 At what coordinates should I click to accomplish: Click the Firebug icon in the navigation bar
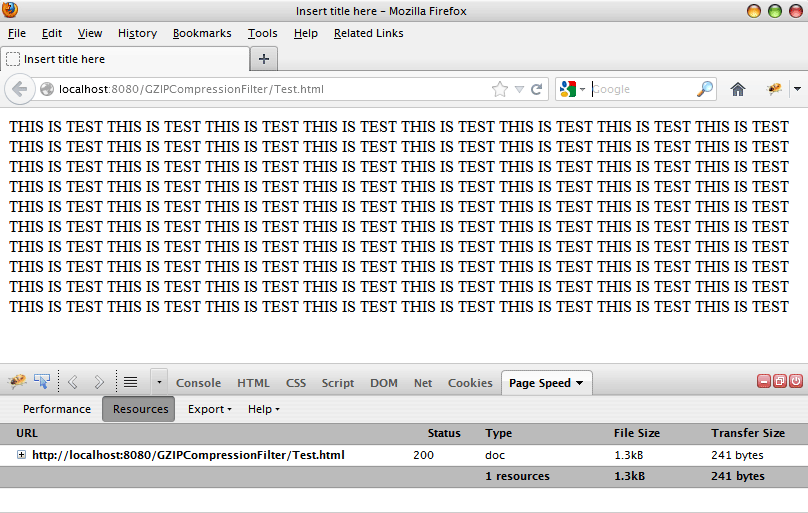point(773,89)
